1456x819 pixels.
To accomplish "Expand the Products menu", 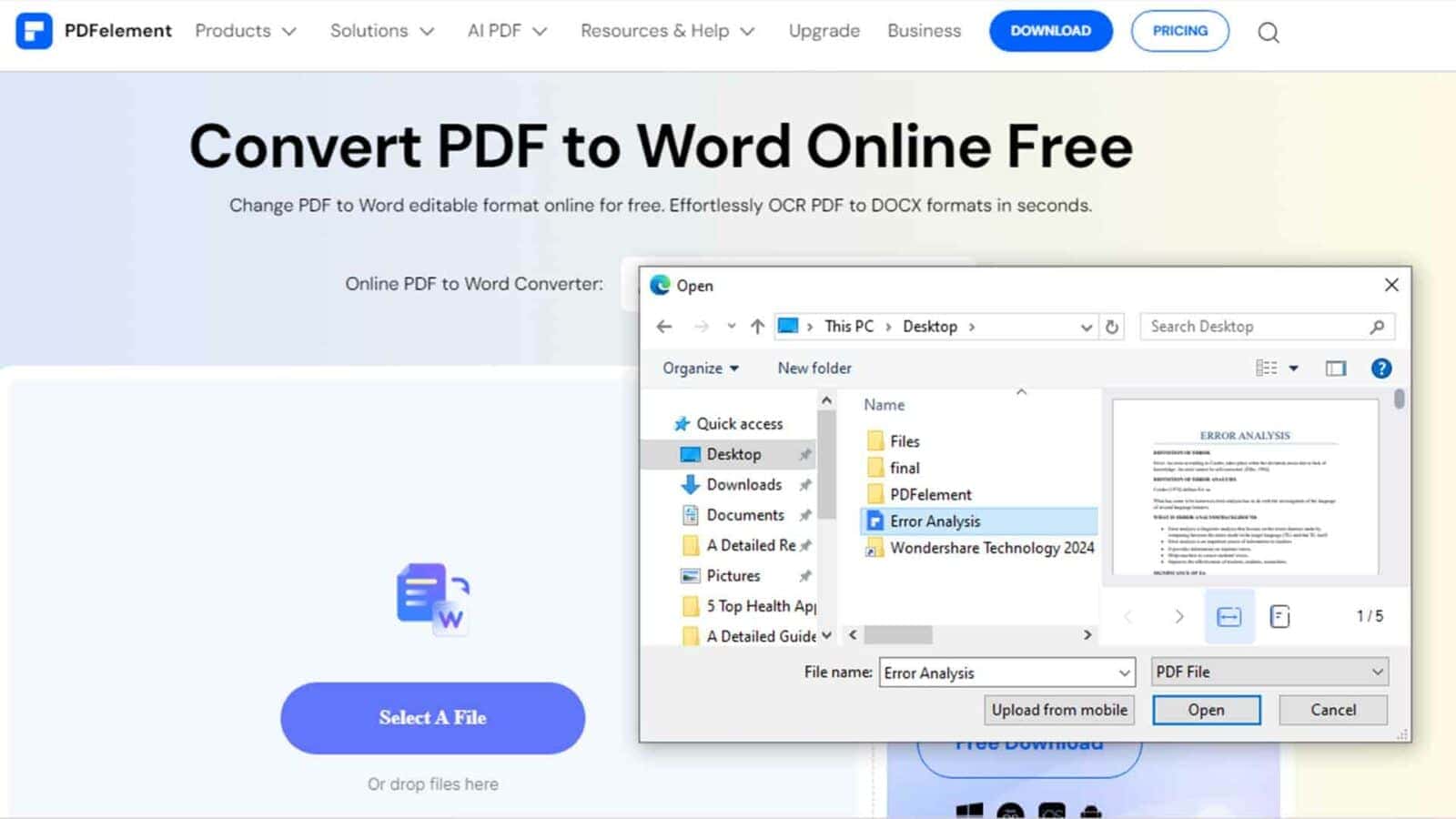I will point(246,31).
